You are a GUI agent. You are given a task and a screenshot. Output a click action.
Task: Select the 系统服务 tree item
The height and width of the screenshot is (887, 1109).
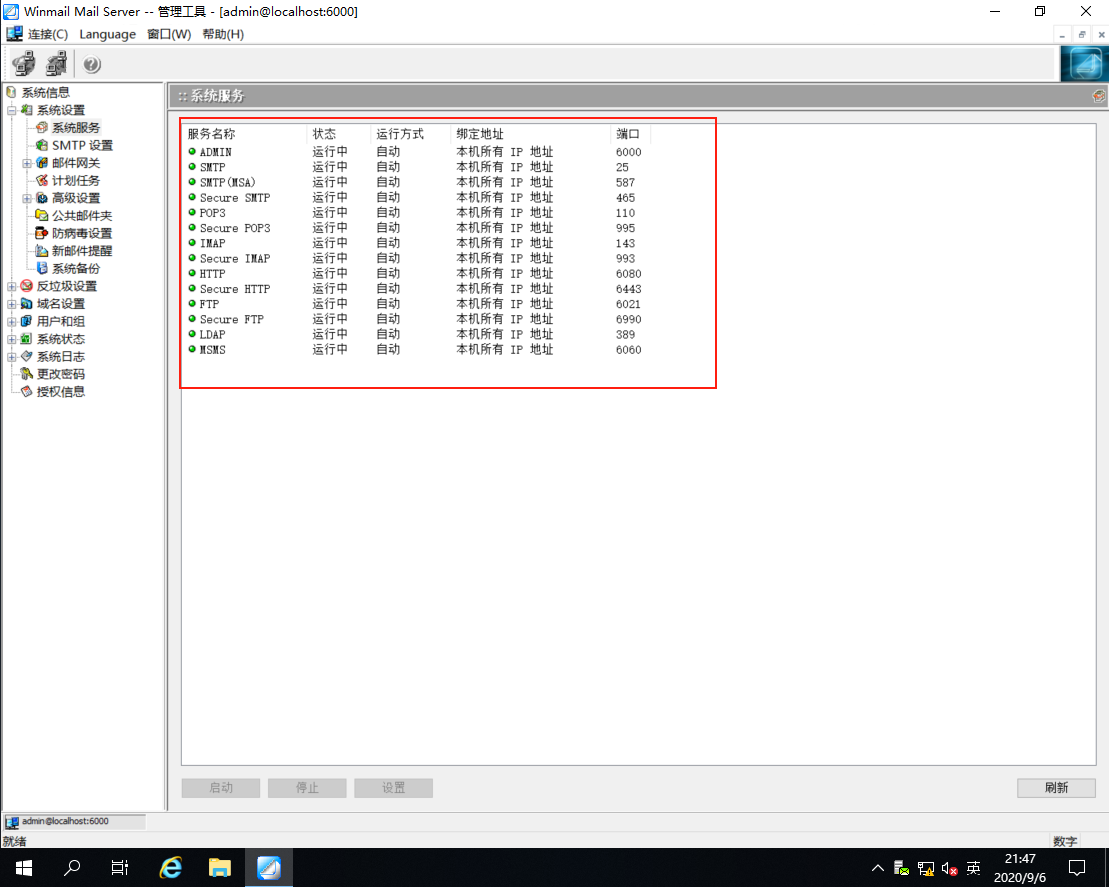pyautogui.click(x=76, y=128)
